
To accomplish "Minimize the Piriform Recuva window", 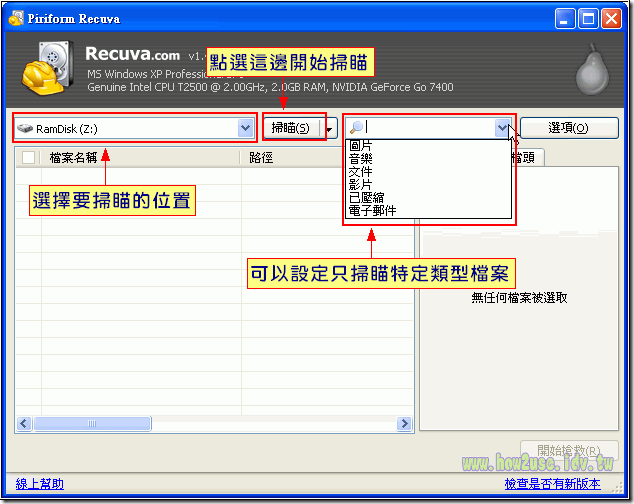I will [x=564, y=19].
